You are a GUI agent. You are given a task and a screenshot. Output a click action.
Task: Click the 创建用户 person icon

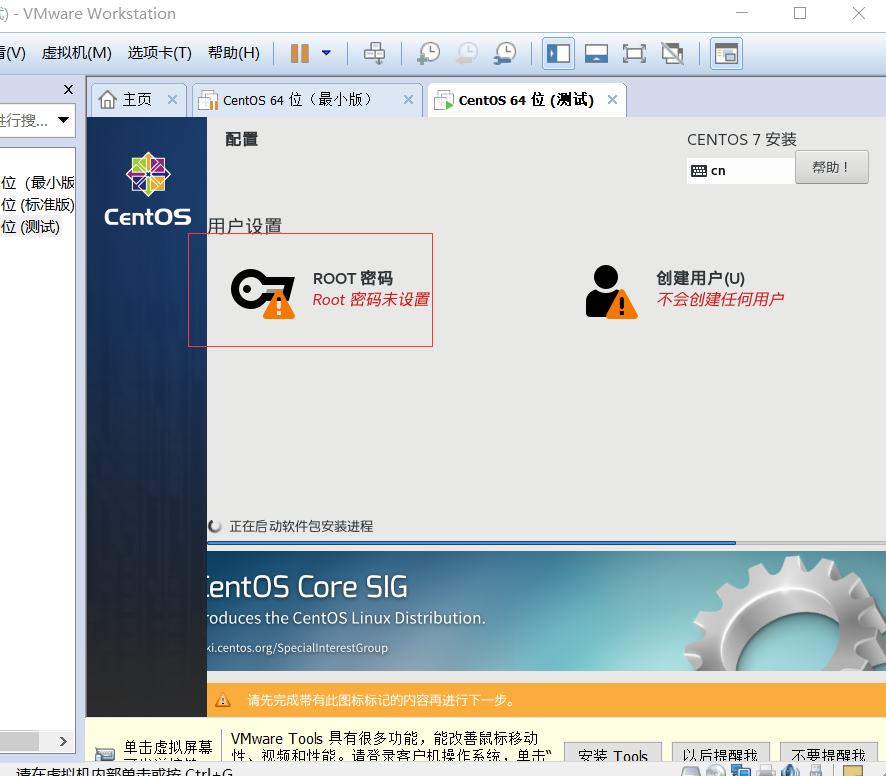click(x=611, y=292)
